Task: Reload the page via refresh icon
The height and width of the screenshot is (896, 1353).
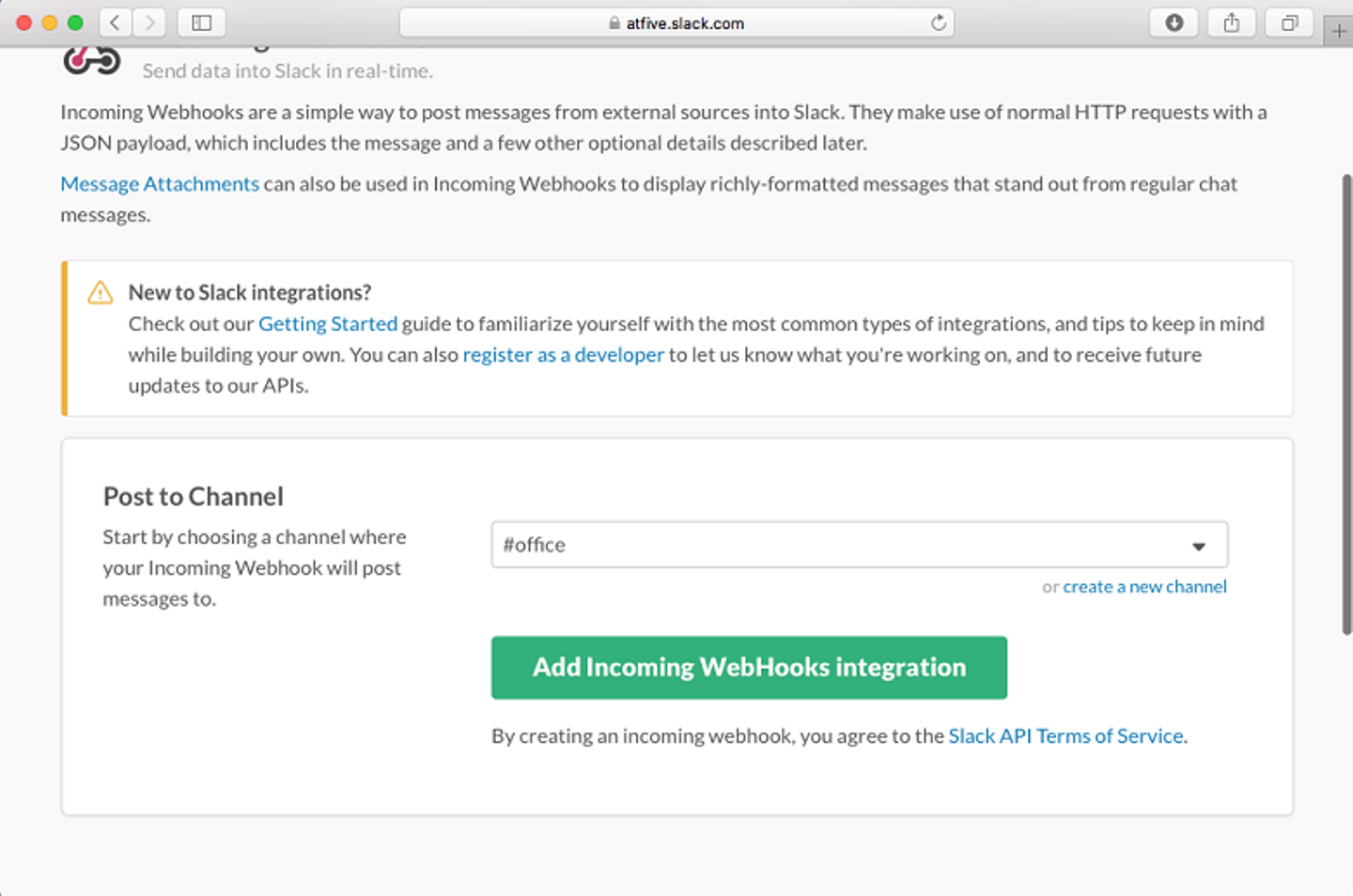Action: [938, 23]
